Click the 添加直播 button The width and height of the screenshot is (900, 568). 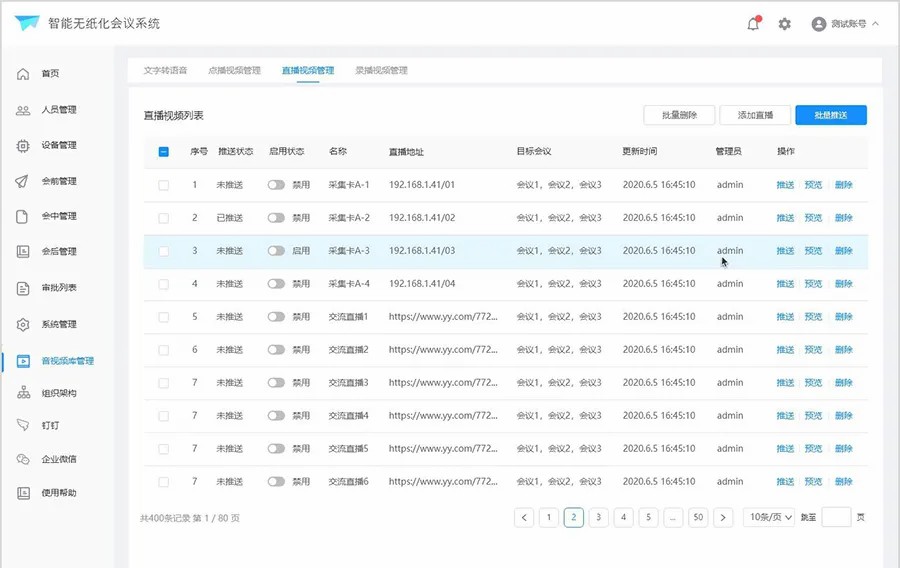(x=755, y=115)
